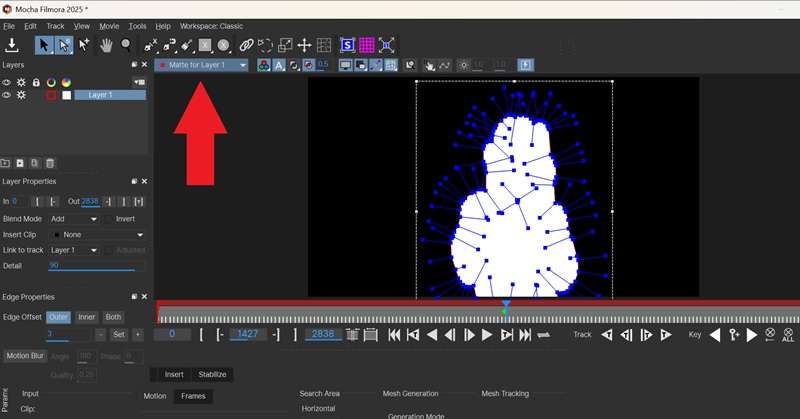
Task: Click the Align Surface icon
Action: click(x=386, y=45)
